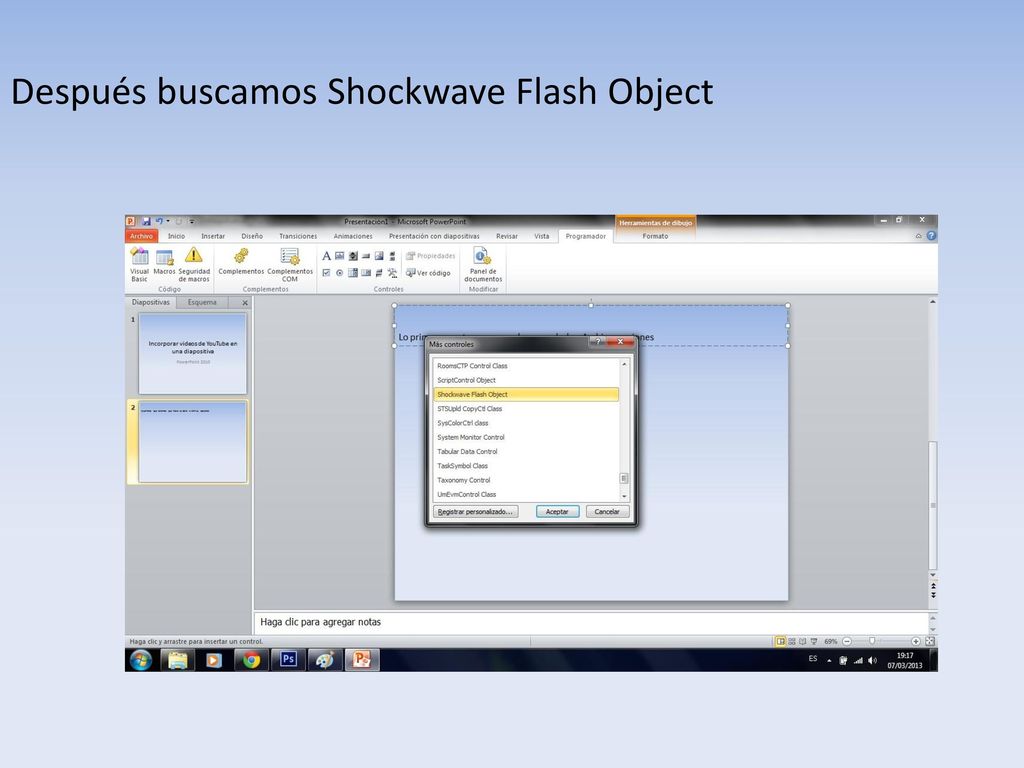The height and width of the screenshot is (768, 1024).
Task: Select the Image control icon
Action: click(379, 256)
